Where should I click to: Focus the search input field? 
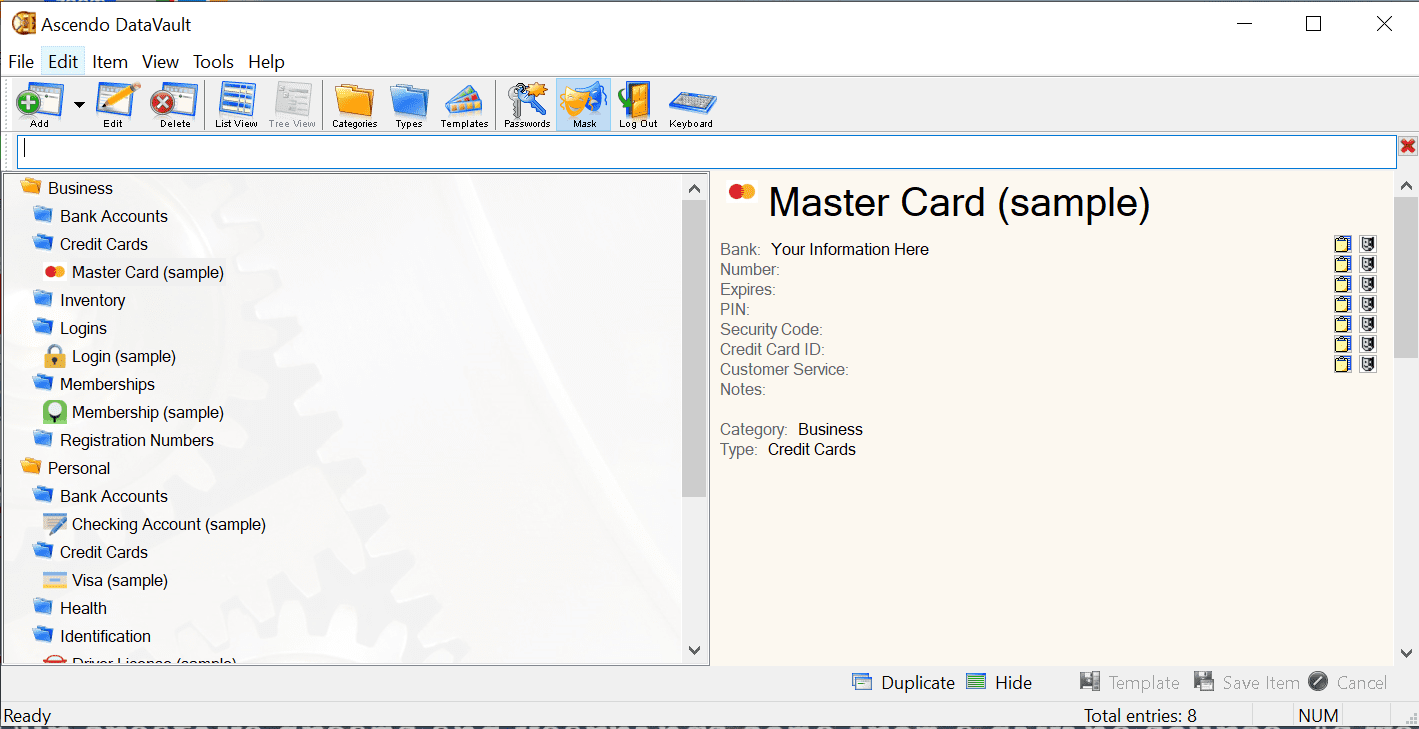pyautogui.click(x=707, y=152)
